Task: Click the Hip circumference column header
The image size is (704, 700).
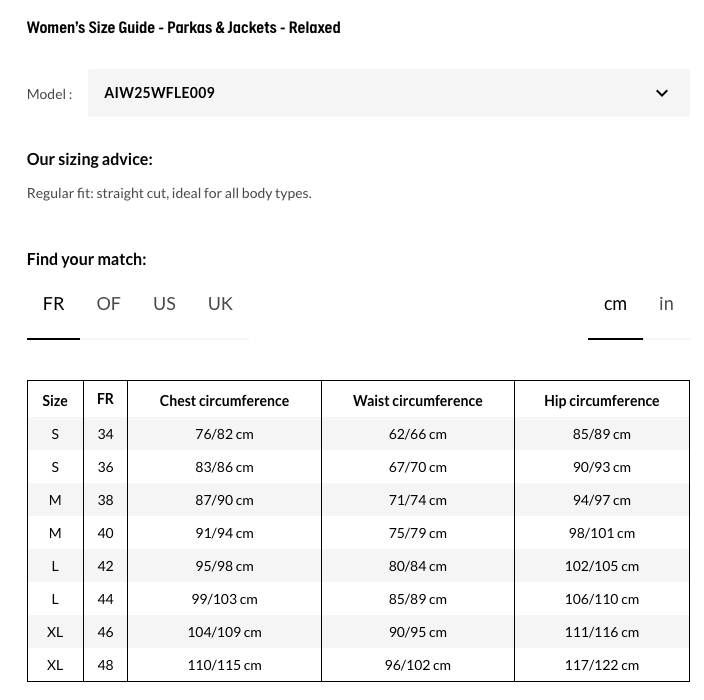Action: pos(601,401)
